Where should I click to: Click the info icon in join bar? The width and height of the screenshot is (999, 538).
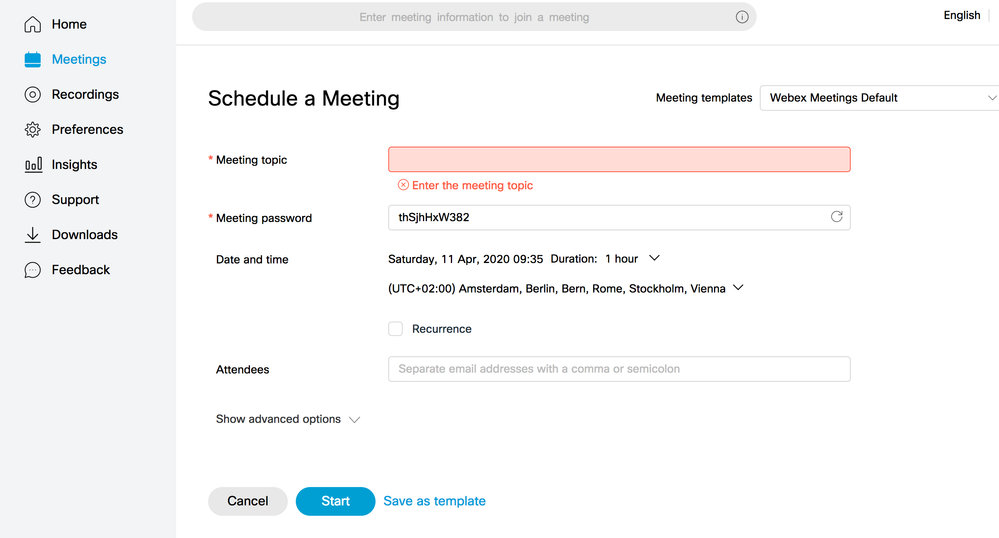(742, 17)
